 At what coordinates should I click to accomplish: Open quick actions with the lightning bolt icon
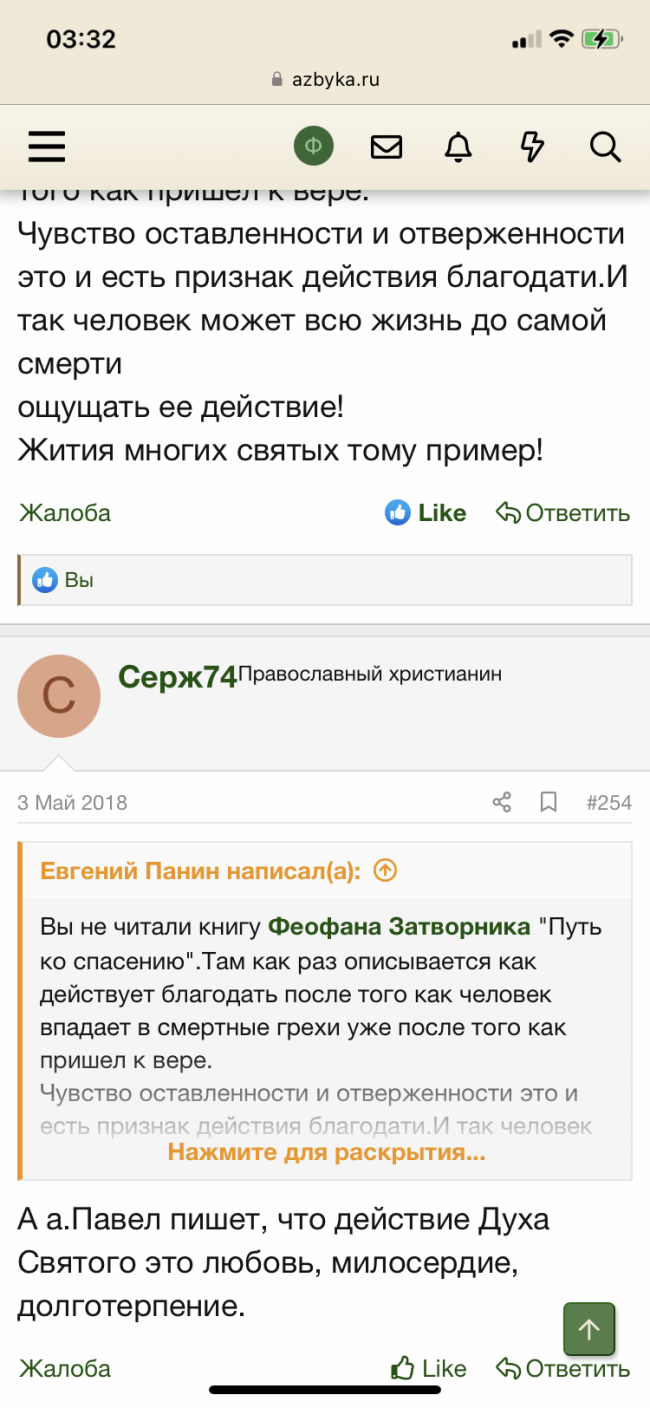[531, 146]
